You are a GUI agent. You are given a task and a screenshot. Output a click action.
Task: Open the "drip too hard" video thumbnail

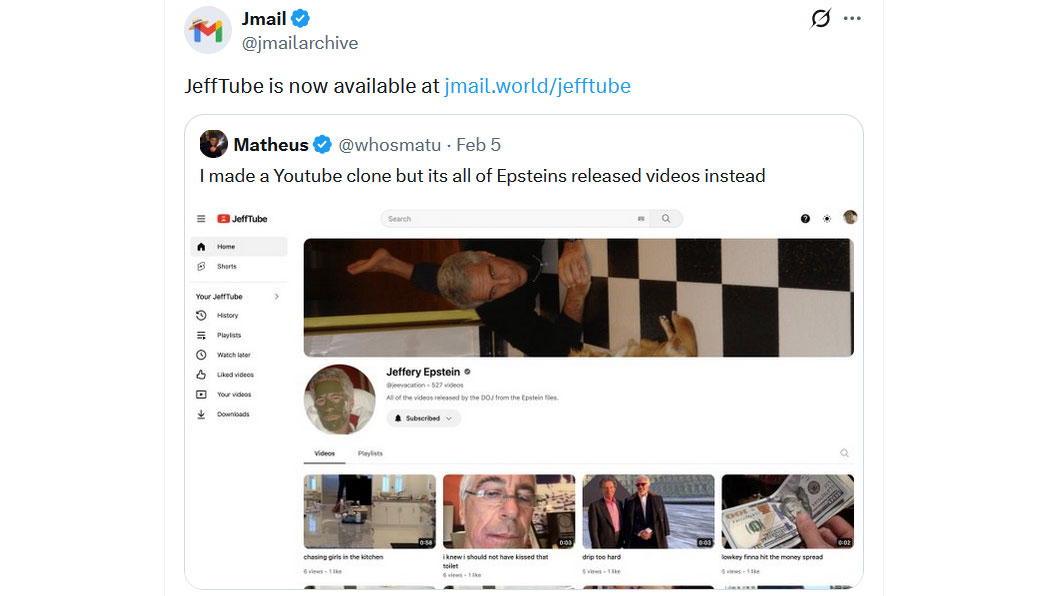[648, 511]
